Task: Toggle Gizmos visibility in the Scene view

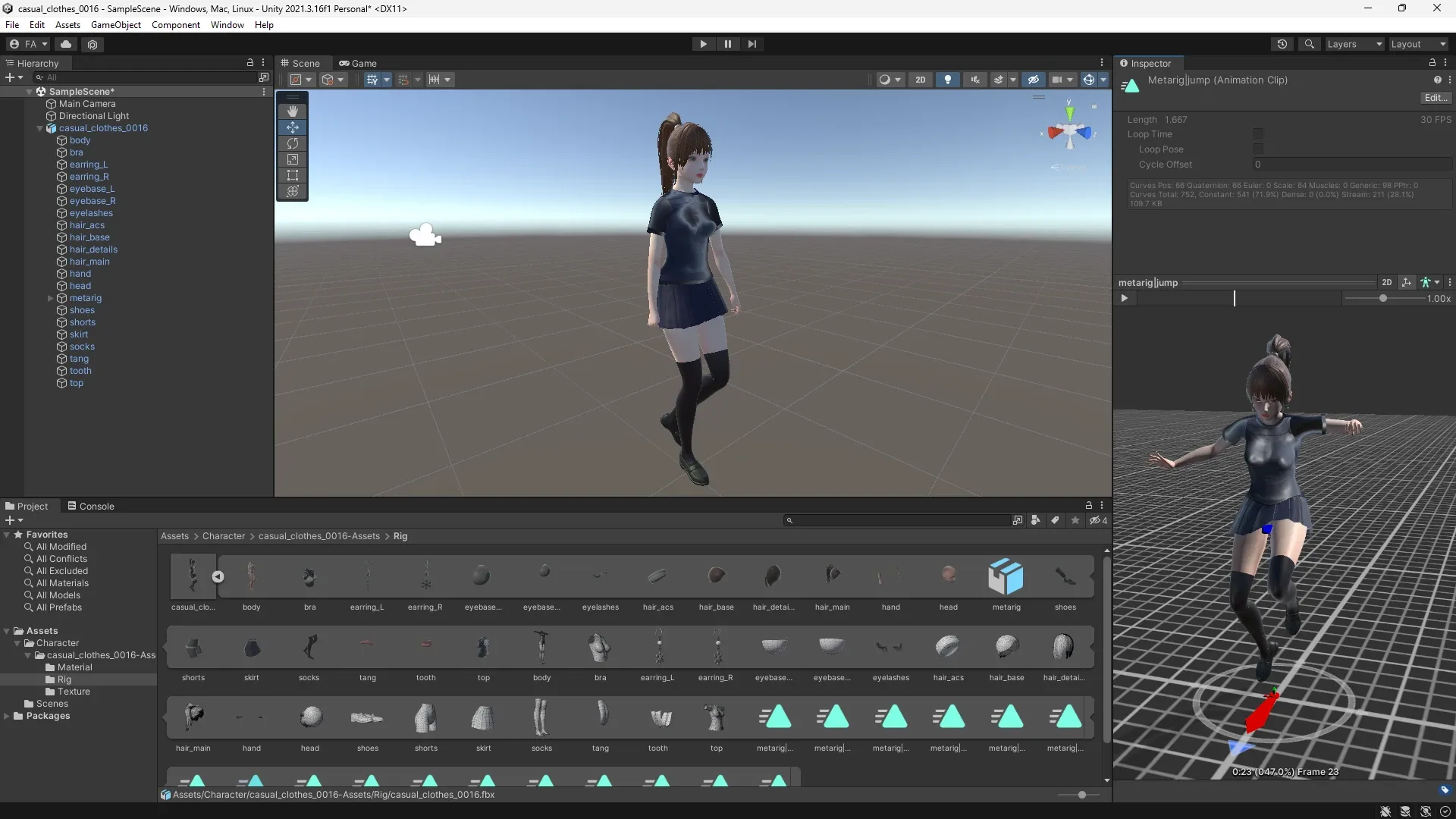Action: tap(1090, 79)
